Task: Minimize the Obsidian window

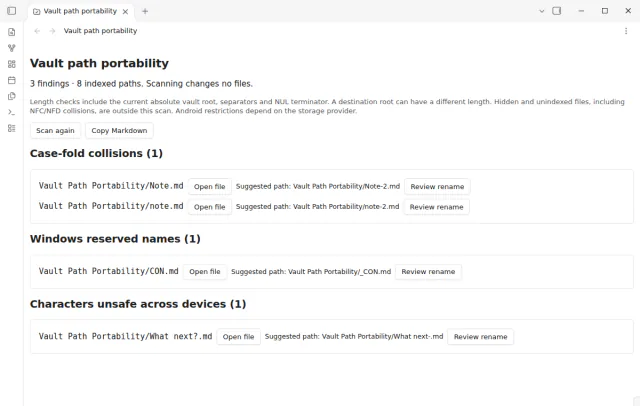Action: 581,11
